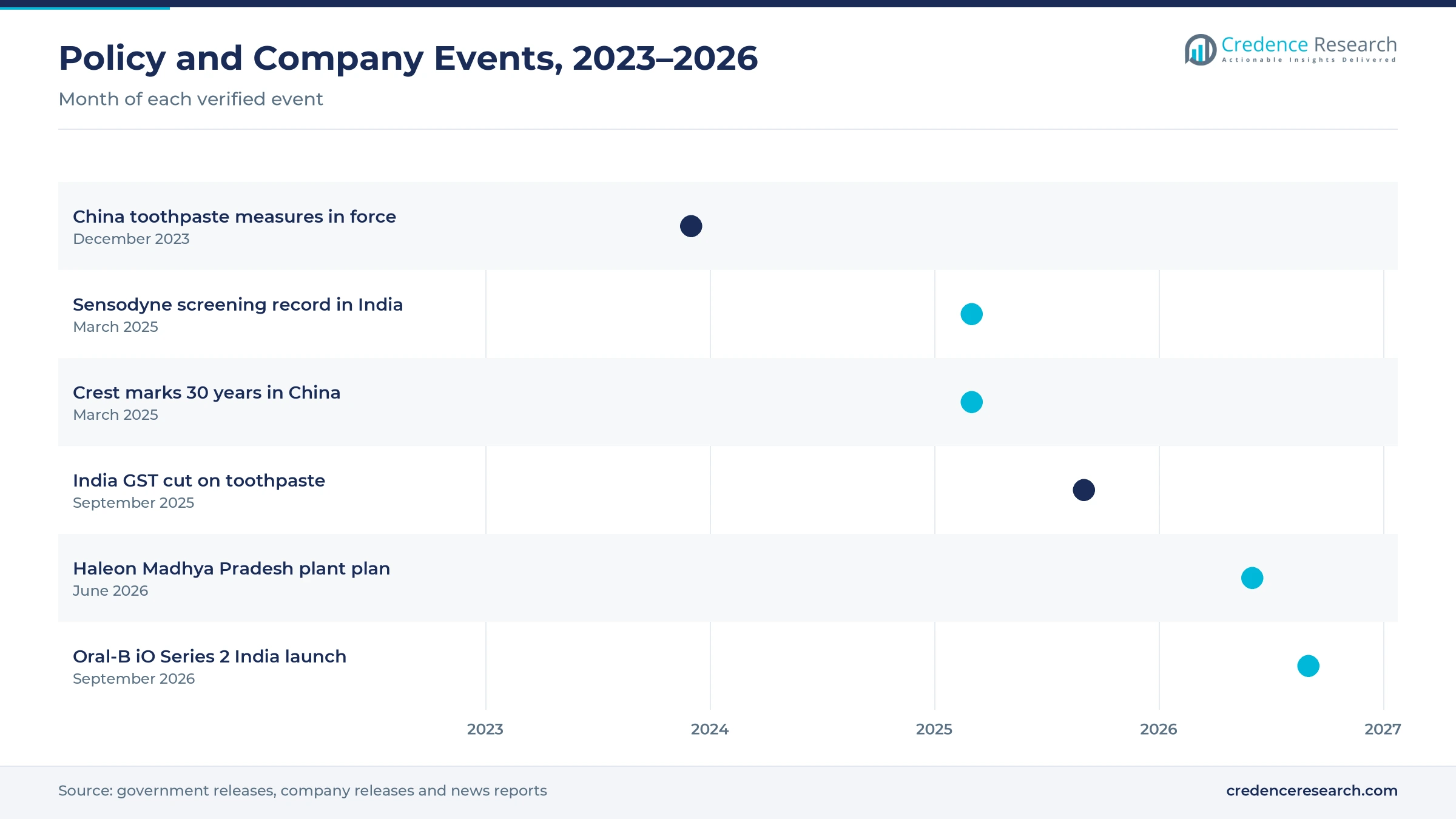Click label 'Crest marks 30 years in China'

(206, 393)
